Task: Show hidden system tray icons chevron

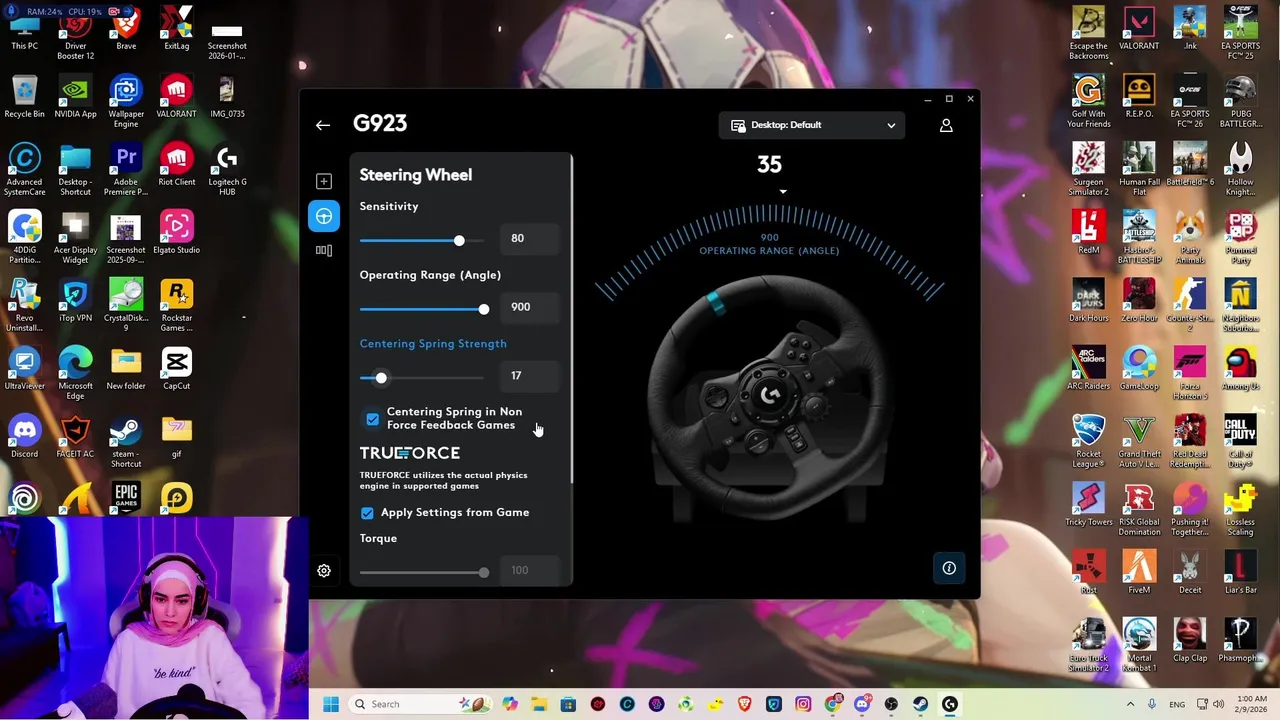Action: [1131, 704]
